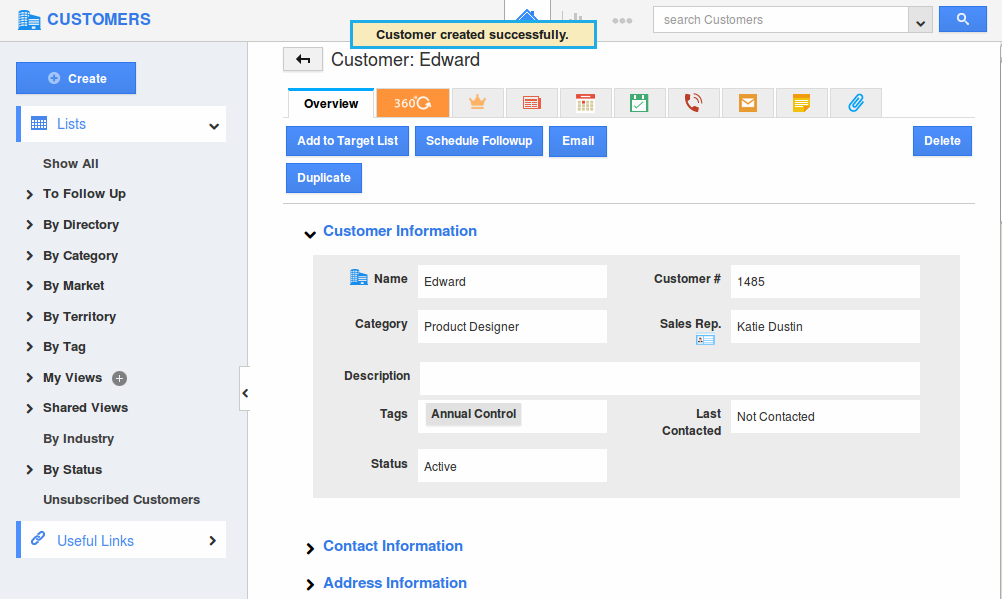
Task: Click Add to Target List
Action: tap(348, 141)
